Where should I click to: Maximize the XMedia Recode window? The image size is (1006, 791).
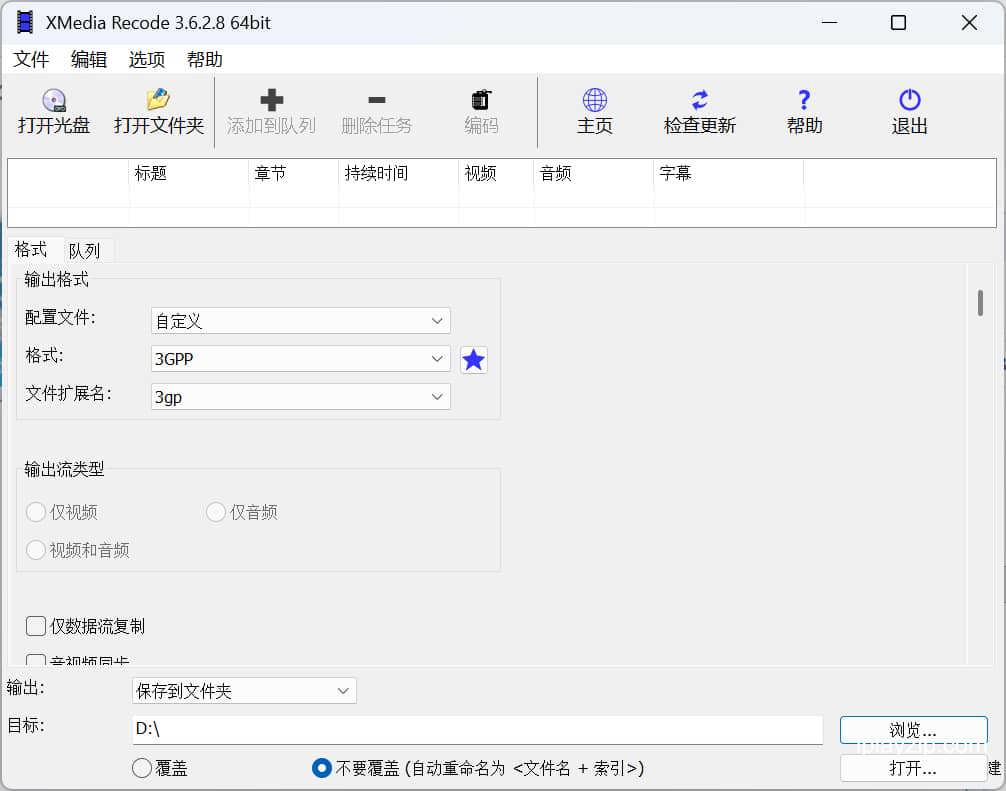point(899,22)
